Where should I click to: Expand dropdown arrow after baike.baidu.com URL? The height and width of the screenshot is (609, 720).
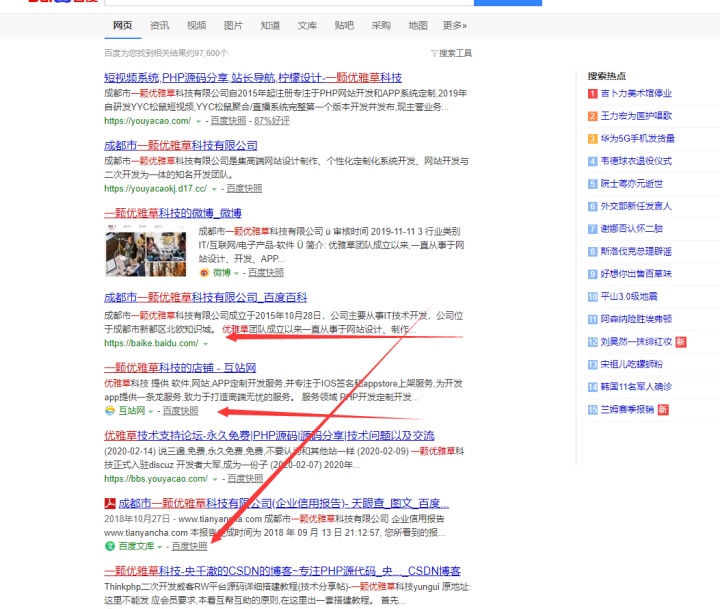click(205, 344)
